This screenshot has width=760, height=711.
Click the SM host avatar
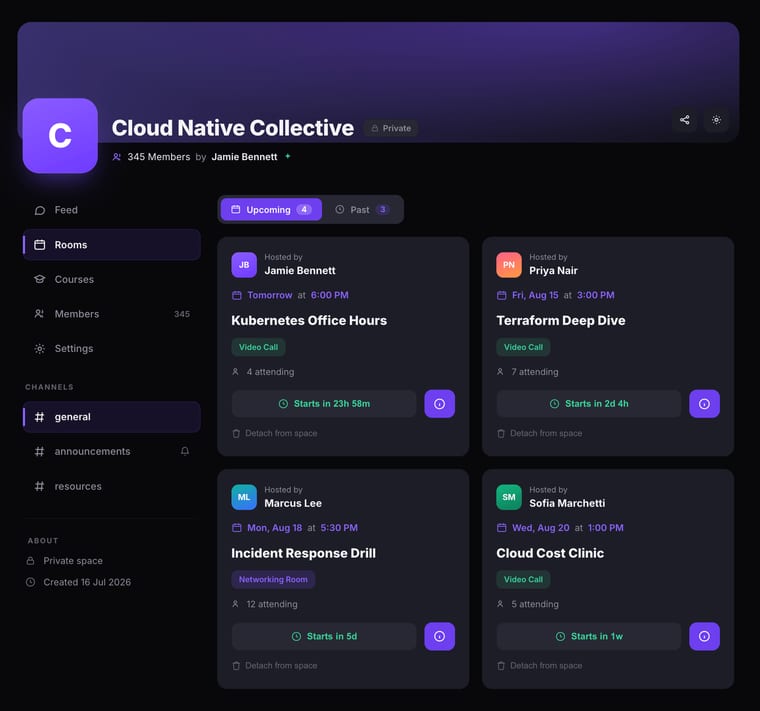pos(509,497)
